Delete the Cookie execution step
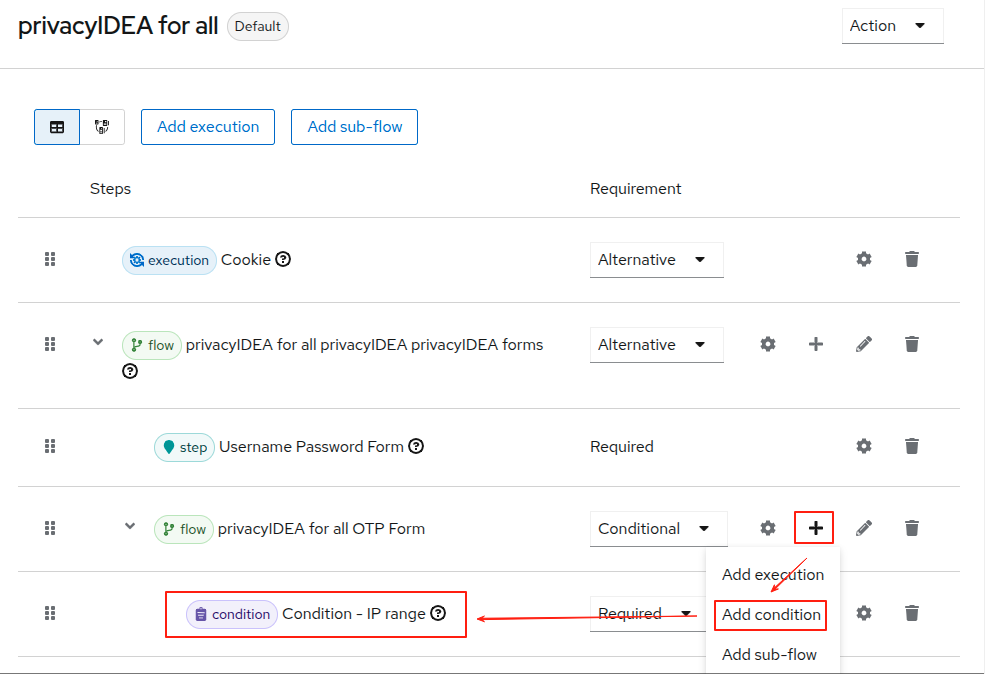This screenshot has width=985, height=674. point(912,259)
